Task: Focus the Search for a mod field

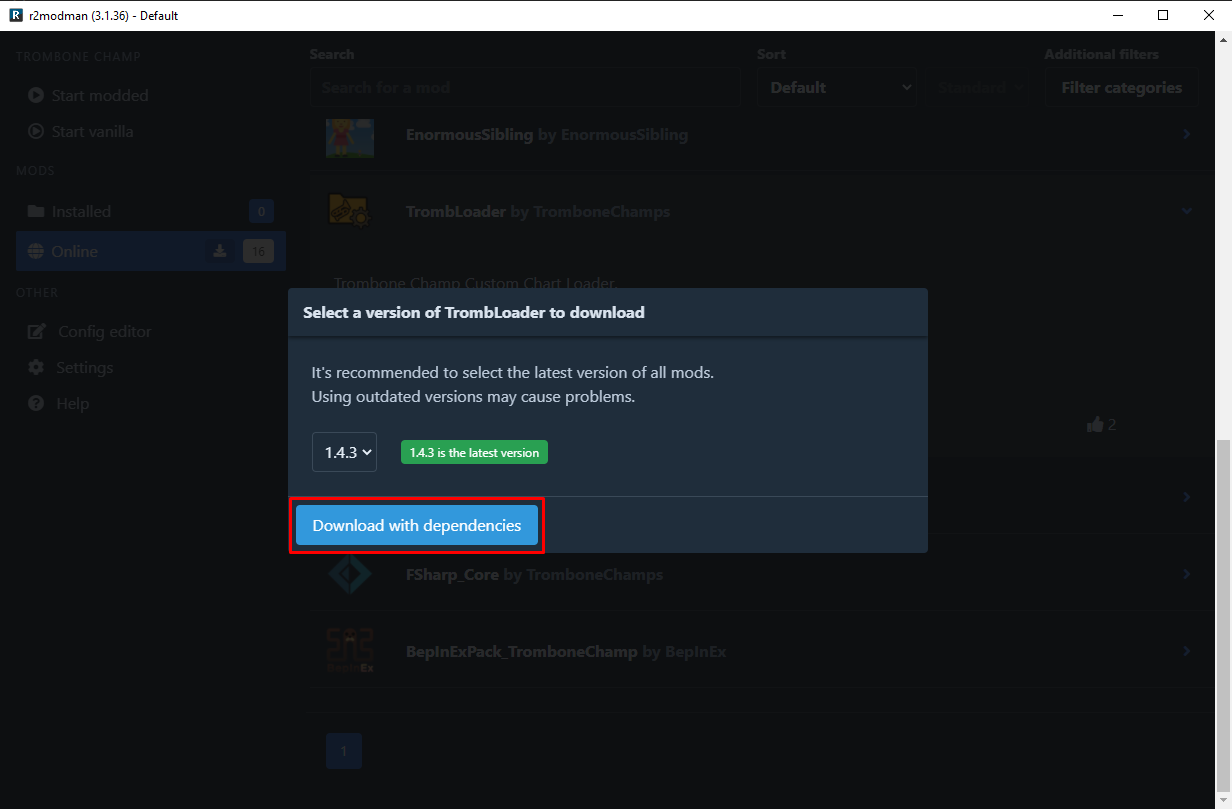Action: pyautogui.click(x=525, y=88)
